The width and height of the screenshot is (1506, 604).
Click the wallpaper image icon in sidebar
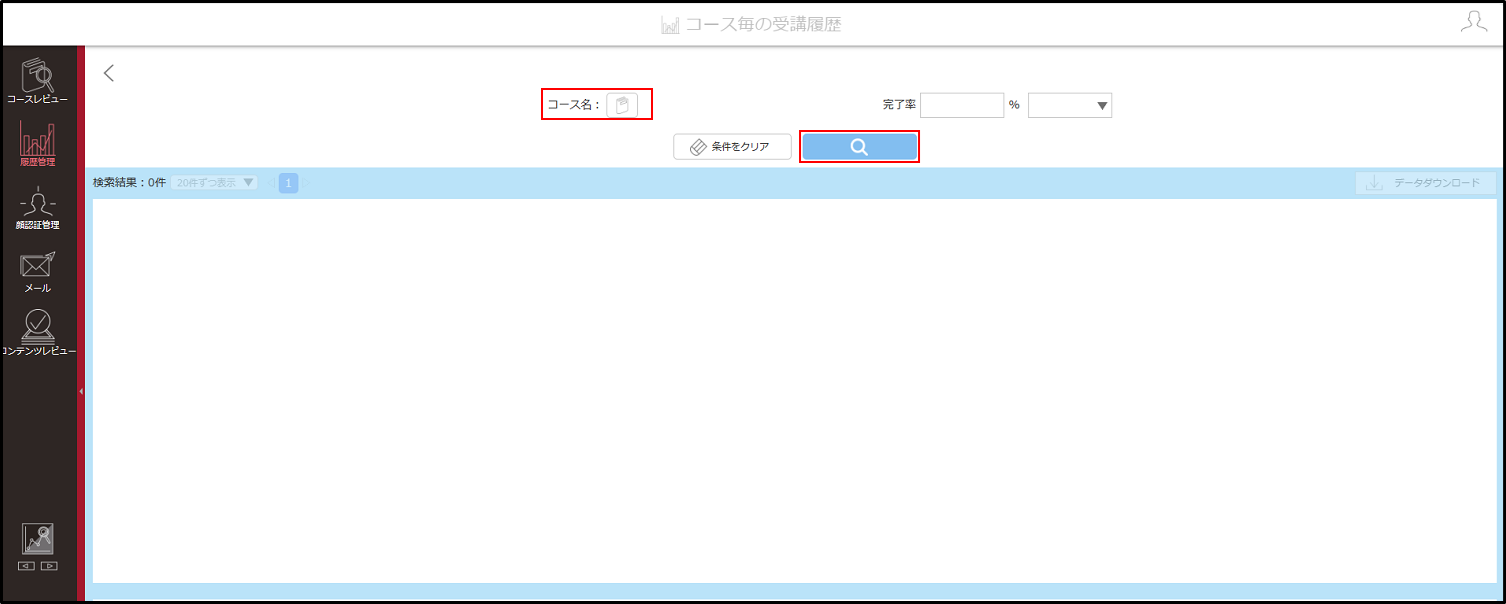(38, 539)
